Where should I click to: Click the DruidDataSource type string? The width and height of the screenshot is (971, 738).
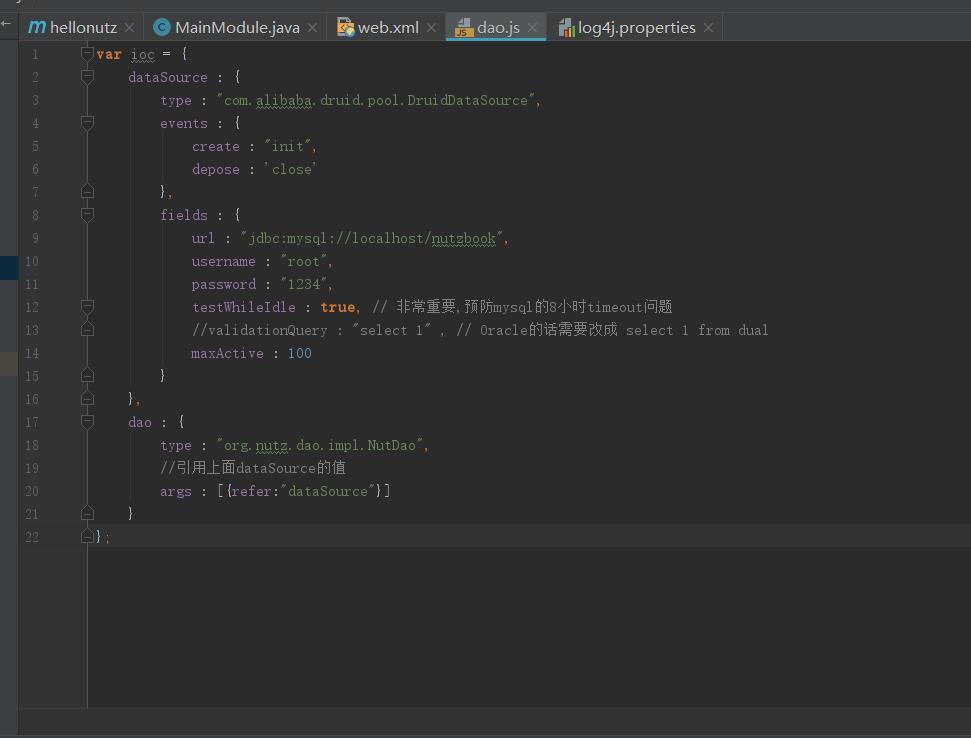[x=375, y=100]
